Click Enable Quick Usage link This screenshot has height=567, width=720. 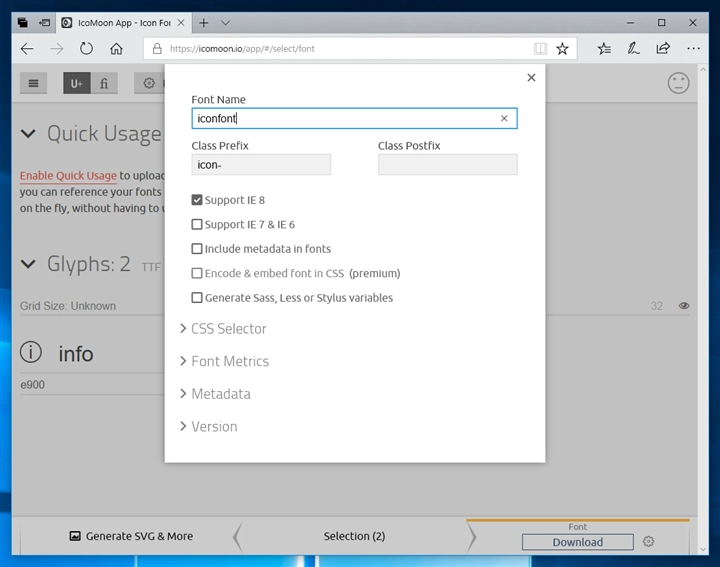pos(68,175)
